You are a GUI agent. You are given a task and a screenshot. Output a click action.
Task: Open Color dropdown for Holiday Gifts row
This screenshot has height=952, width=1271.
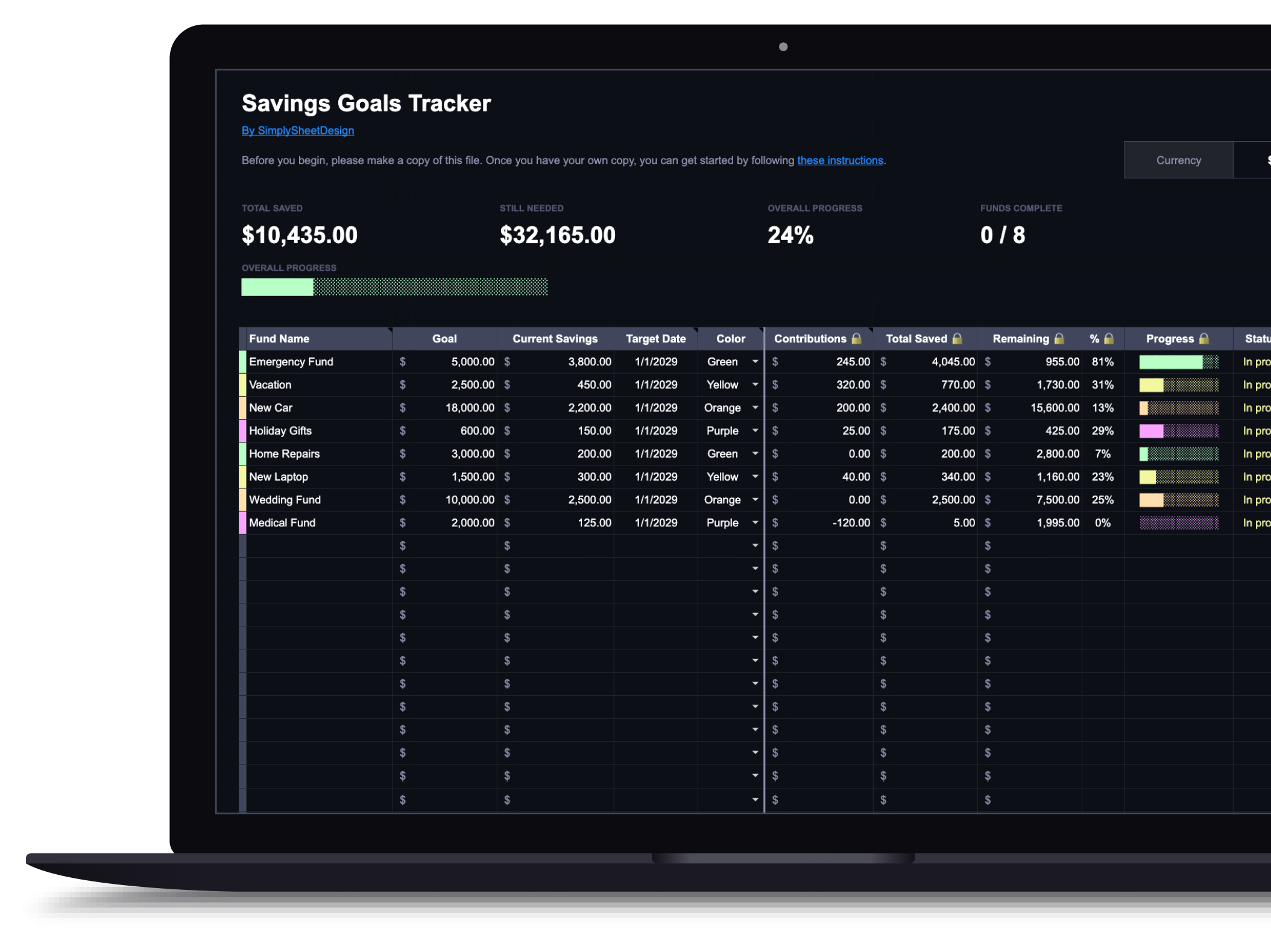pos(755,430)
